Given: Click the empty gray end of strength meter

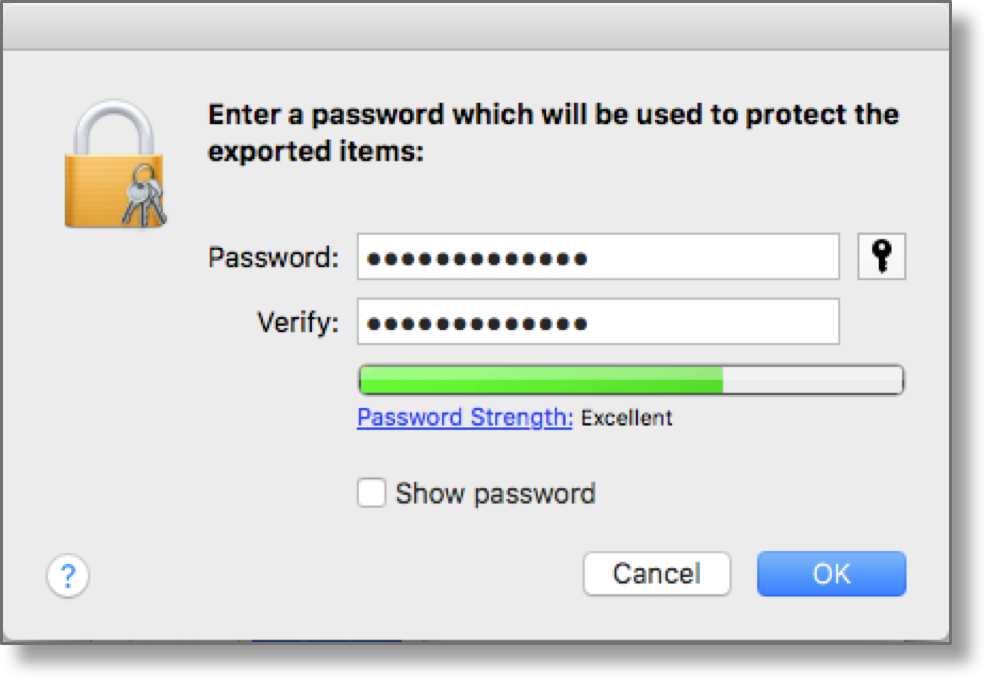Looking at the screenshot, I should coord(812,380).
